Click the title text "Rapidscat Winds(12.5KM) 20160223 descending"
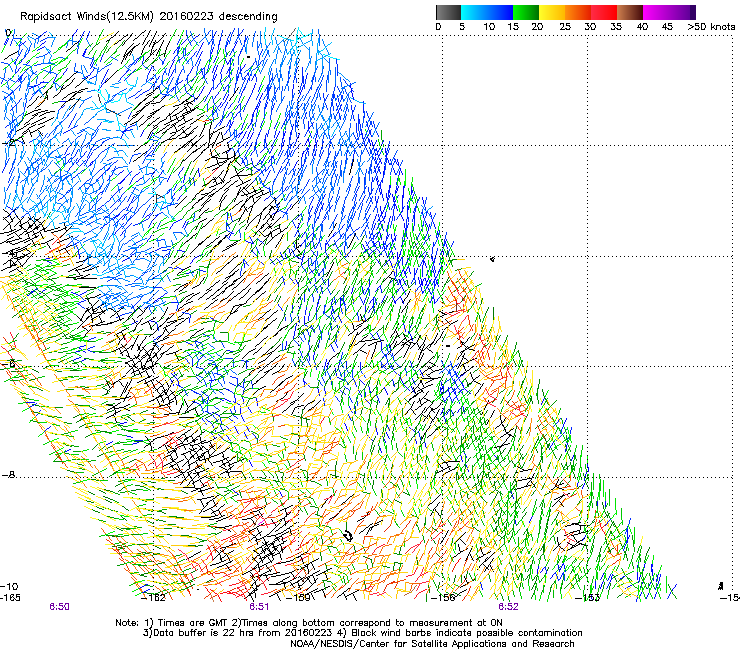The image size is (740, 650). pos(149,17)
